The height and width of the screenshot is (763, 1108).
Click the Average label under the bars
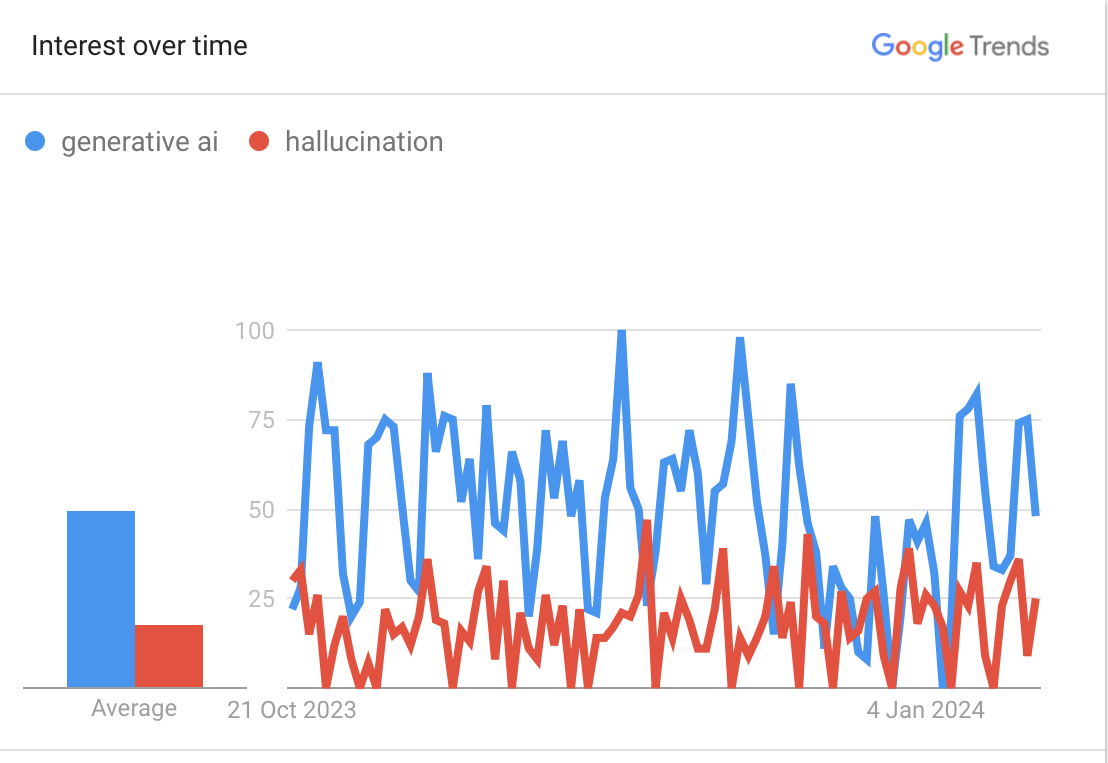point(134,709)
